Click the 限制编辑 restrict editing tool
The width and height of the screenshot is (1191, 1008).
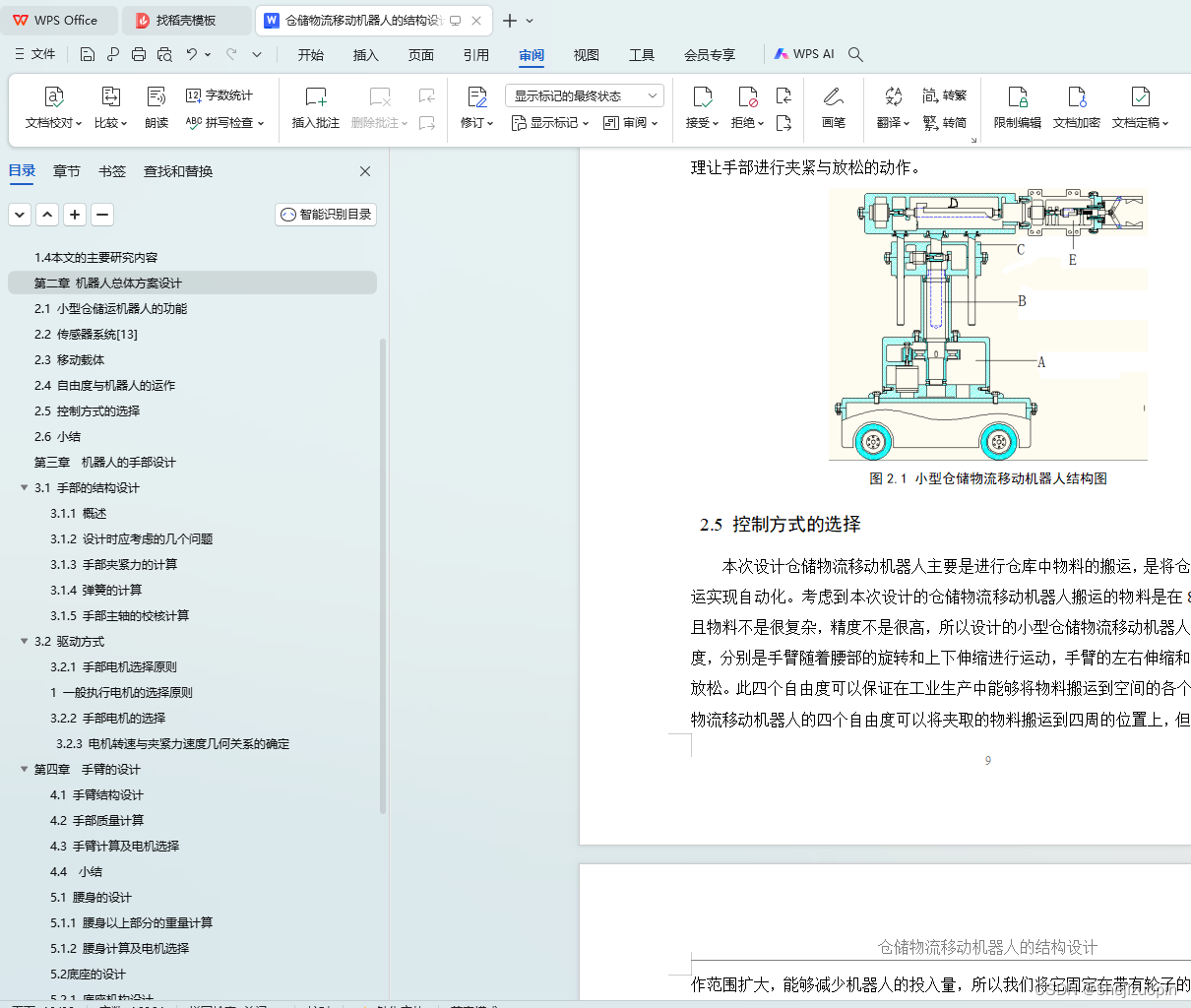click(x=1018, y=108)
